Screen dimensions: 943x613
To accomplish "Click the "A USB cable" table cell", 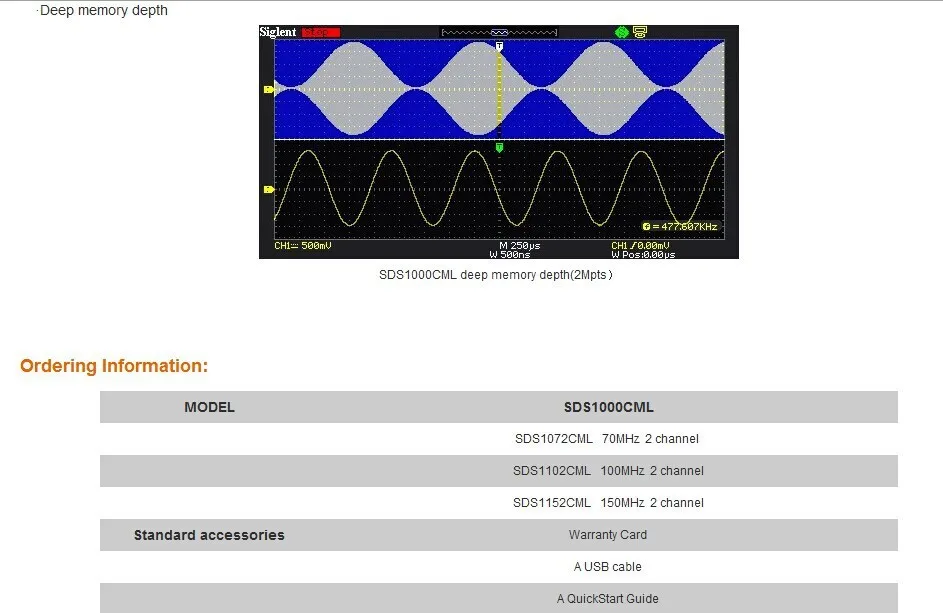I will [607, 567].
